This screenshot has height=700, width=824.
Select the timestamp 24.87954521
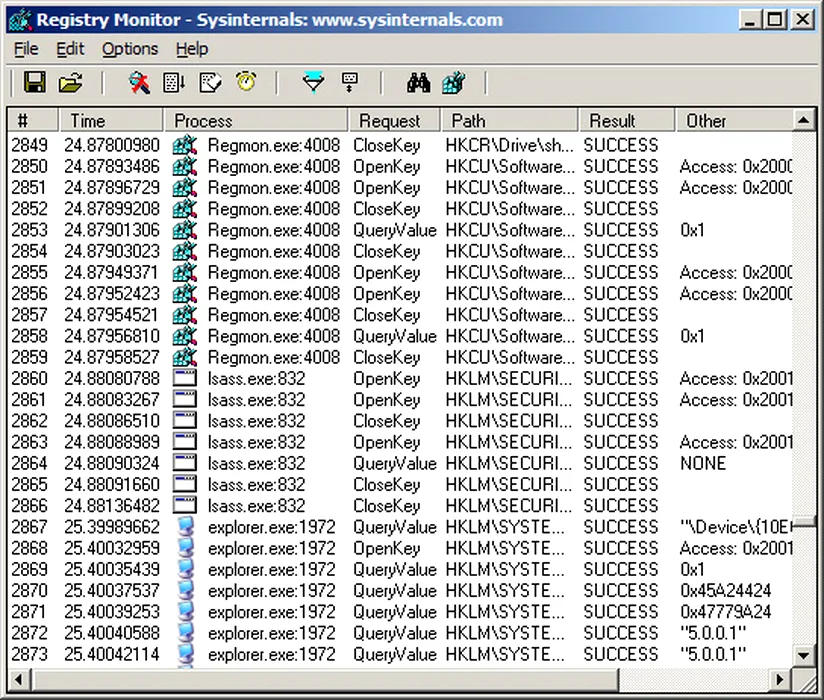(111, 315)
